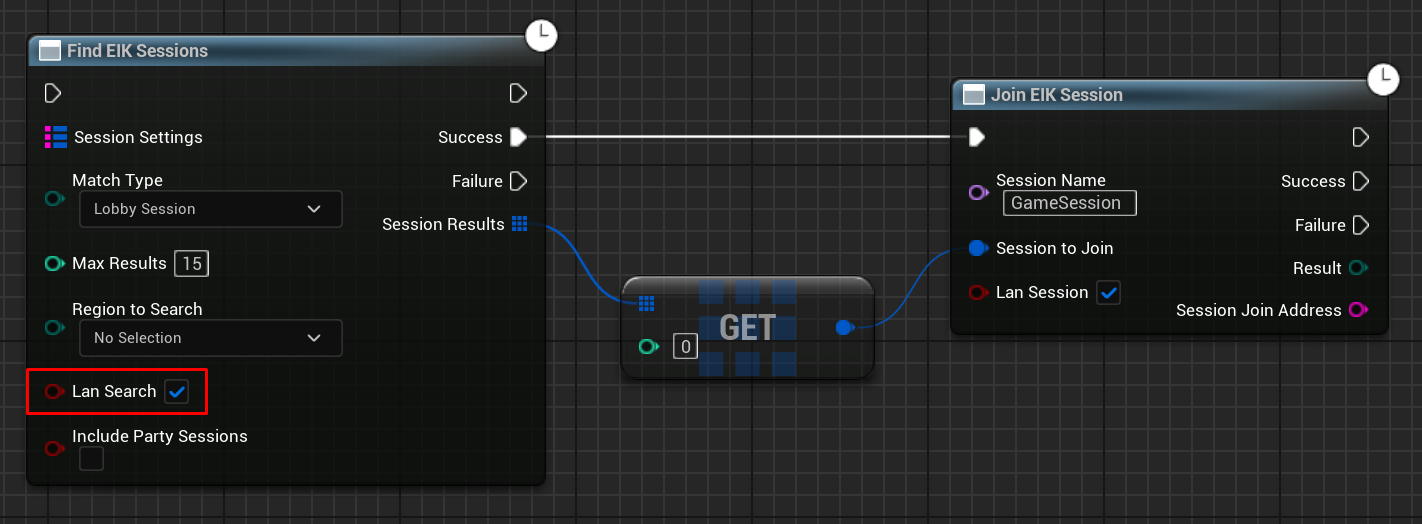
Task: Click the Join EIK Session input execution pin
Action: pyautogui.click(x=977, y=137)
